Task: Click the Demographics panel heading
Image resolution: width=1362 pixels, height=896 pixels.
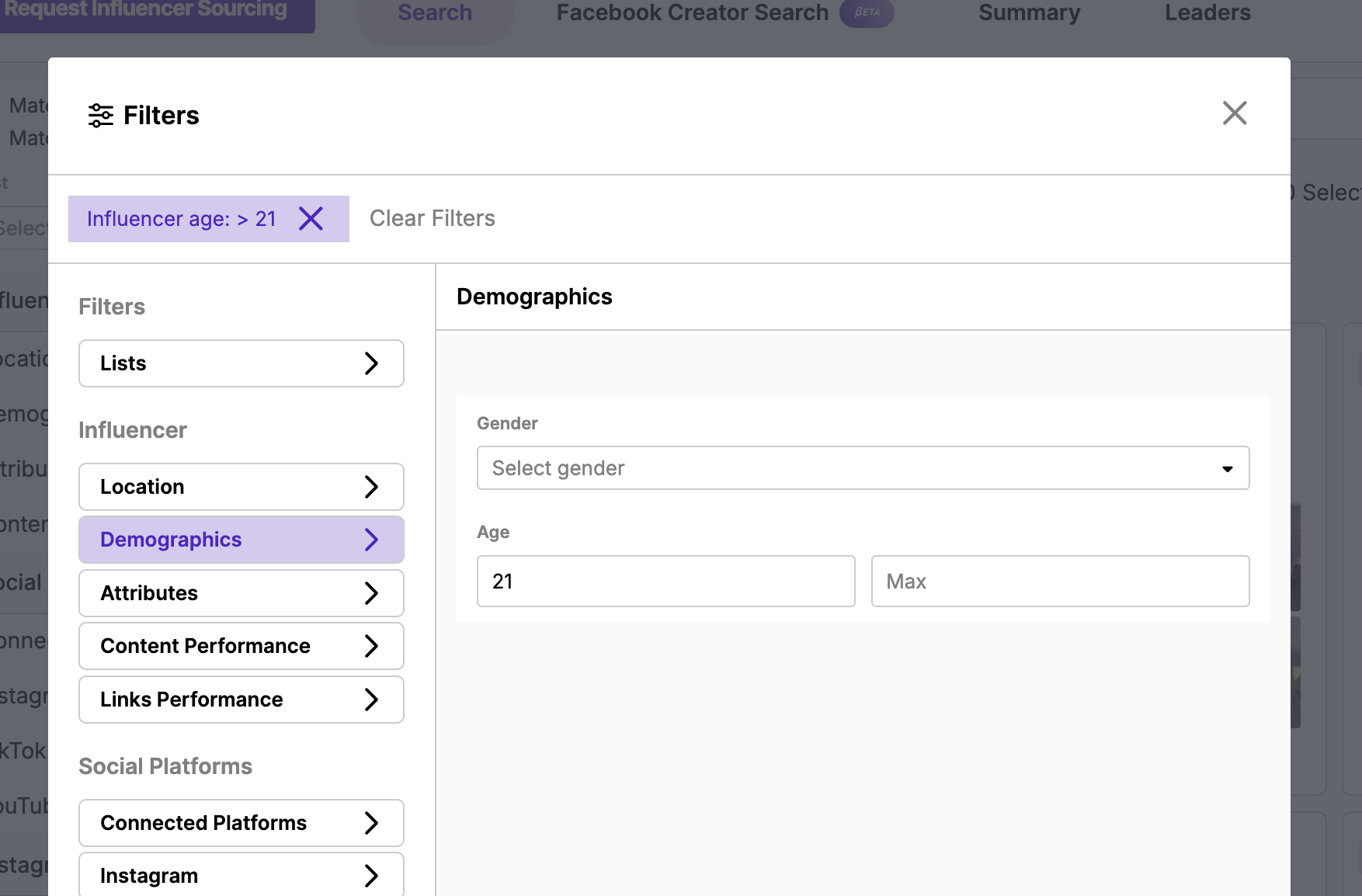Action: click(x=534, y=297)
